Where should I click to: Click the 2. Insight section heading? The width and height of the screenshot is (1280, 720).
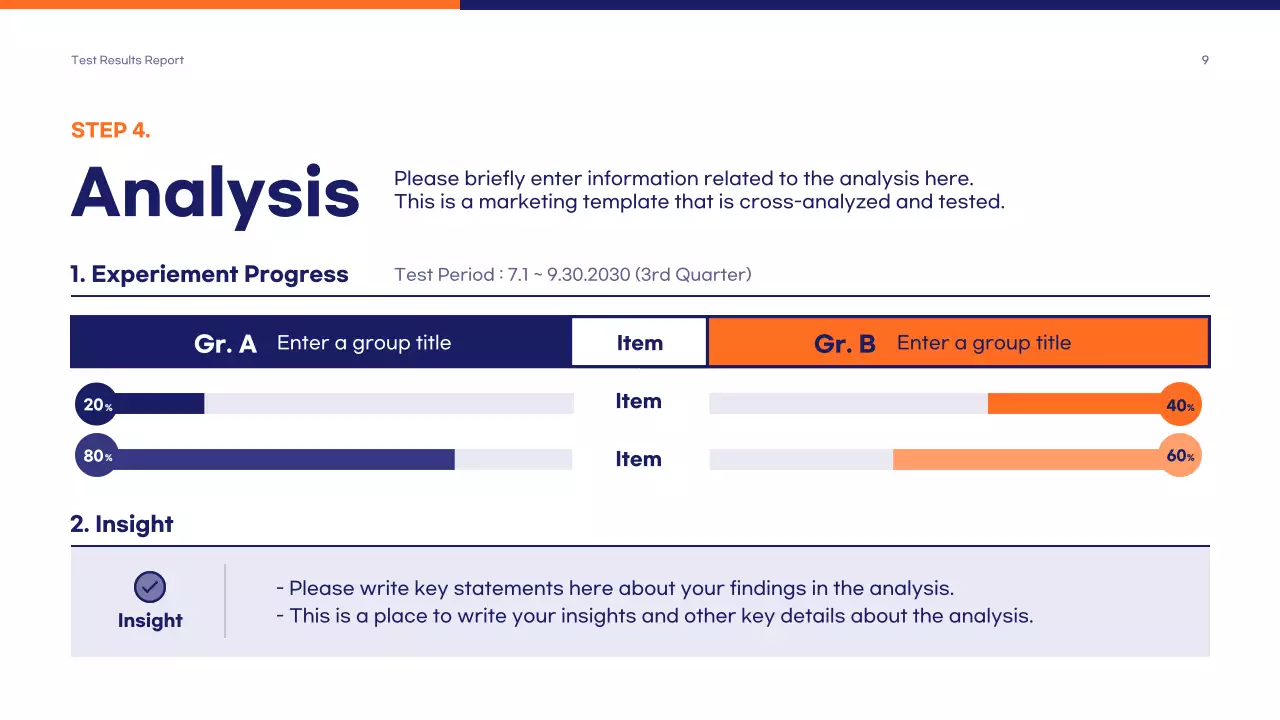coord(122,524)
